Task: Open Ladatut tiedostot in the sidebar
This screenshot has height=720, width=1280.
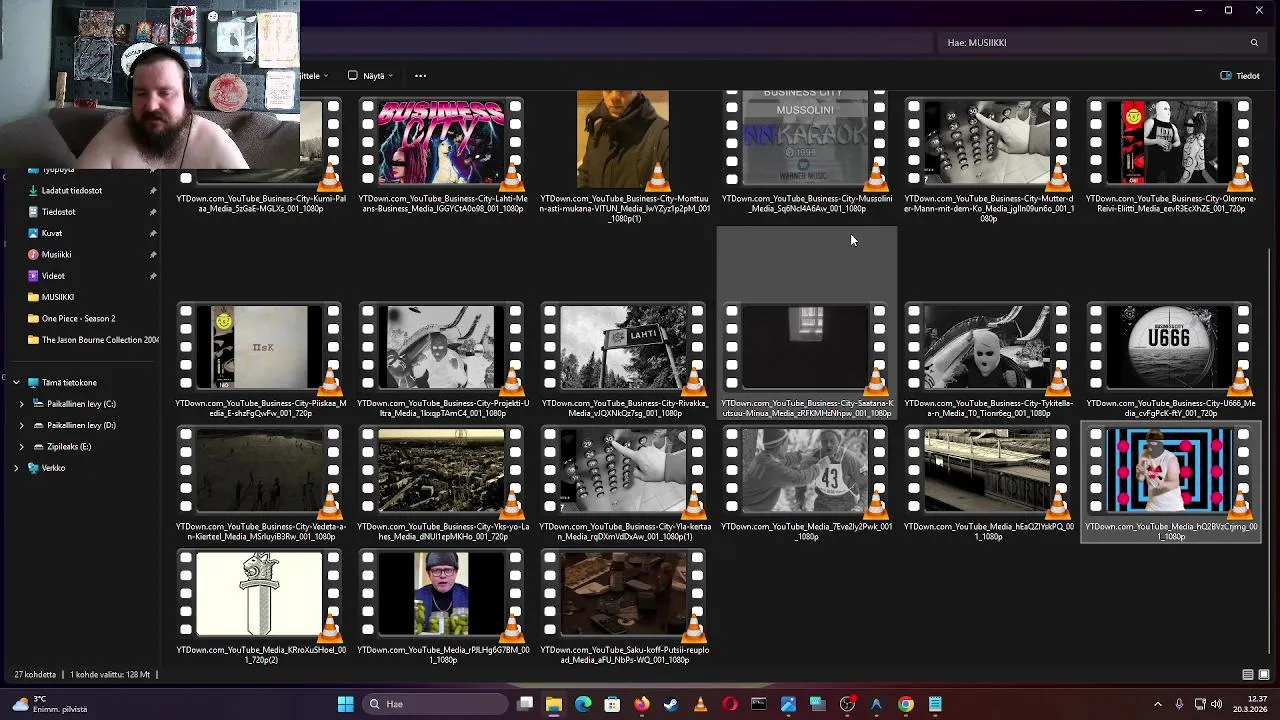Action: tap(72, 190)
